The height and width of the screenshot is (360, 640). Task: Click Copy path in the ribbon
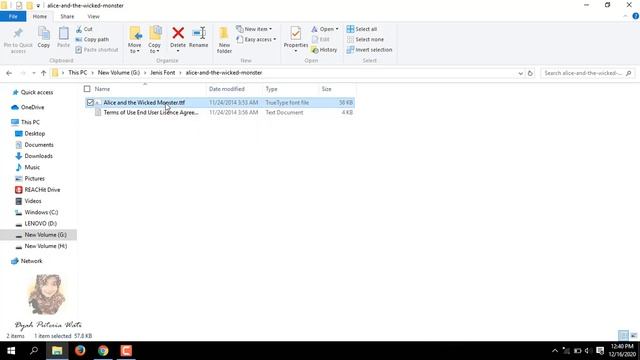point(92,39)
